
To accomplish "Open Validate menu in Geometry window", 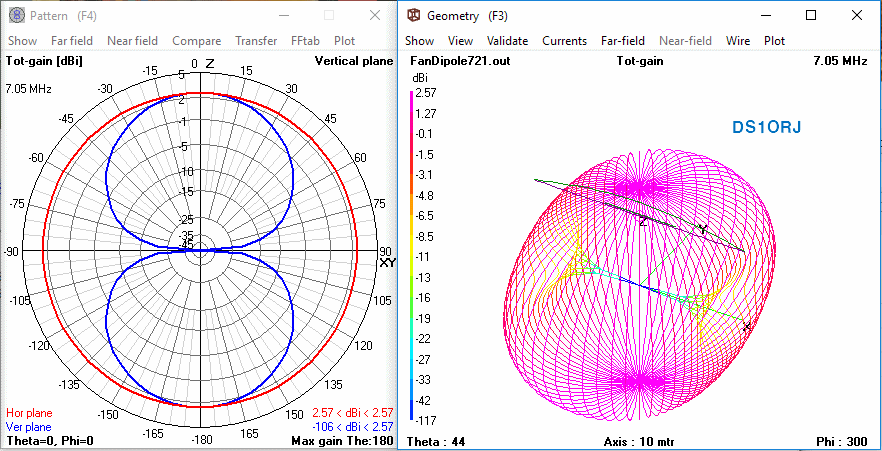I will (x=507, y=40).
